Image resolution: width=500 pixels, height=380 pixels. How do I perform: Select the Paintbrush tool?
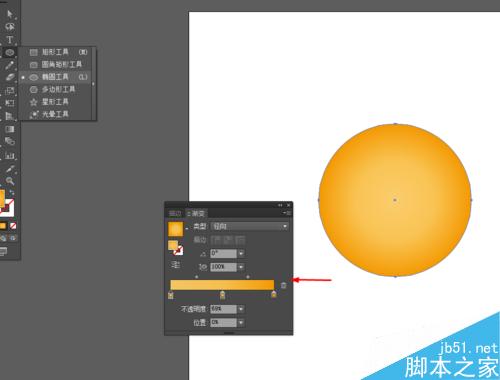(10, 65)
